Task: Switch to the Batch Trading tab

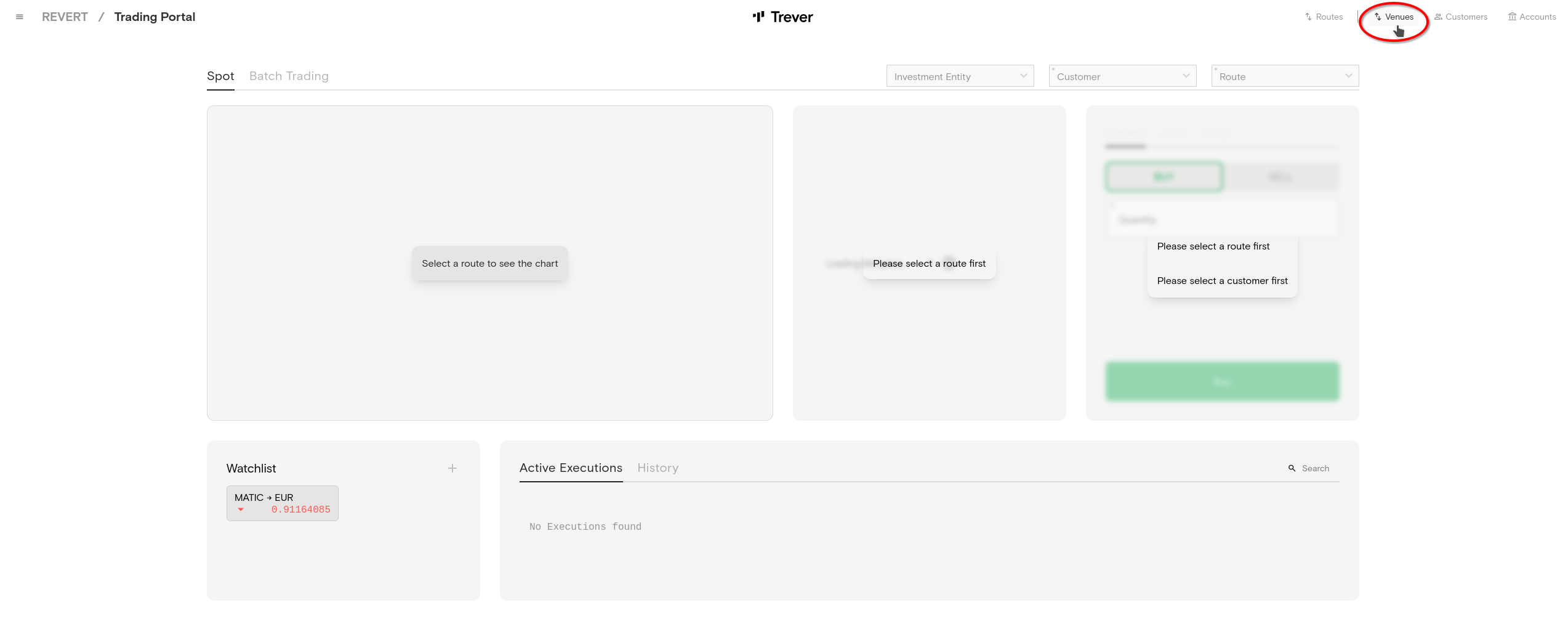Action: point(289,76)
